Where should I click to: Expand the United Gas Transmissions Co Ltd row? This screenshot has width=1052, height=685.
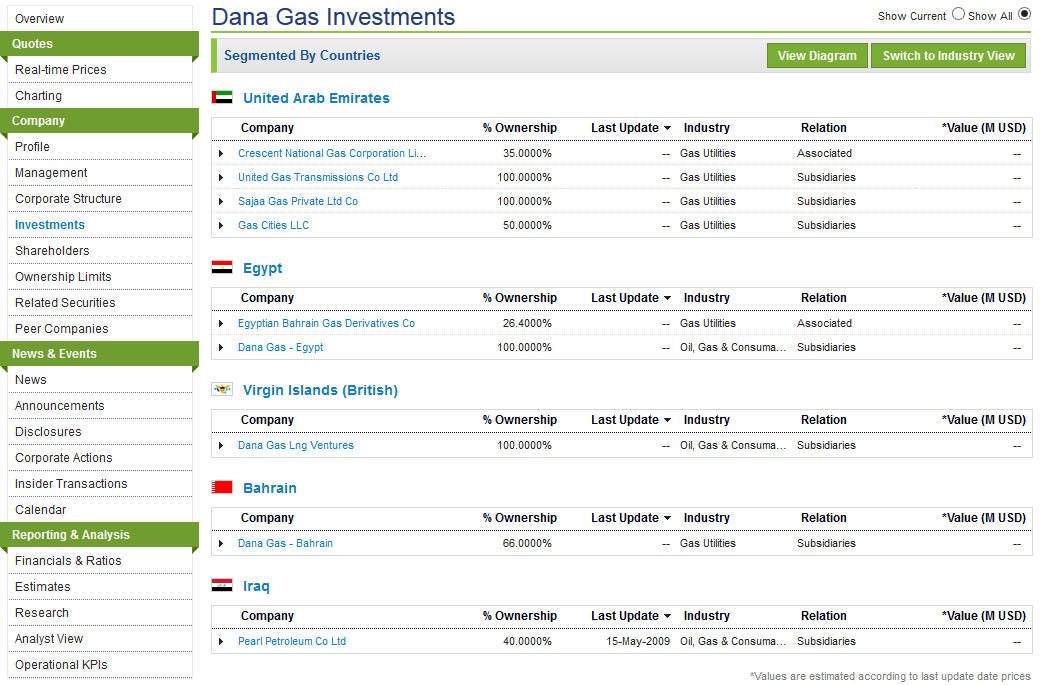(x=221, y=178)
